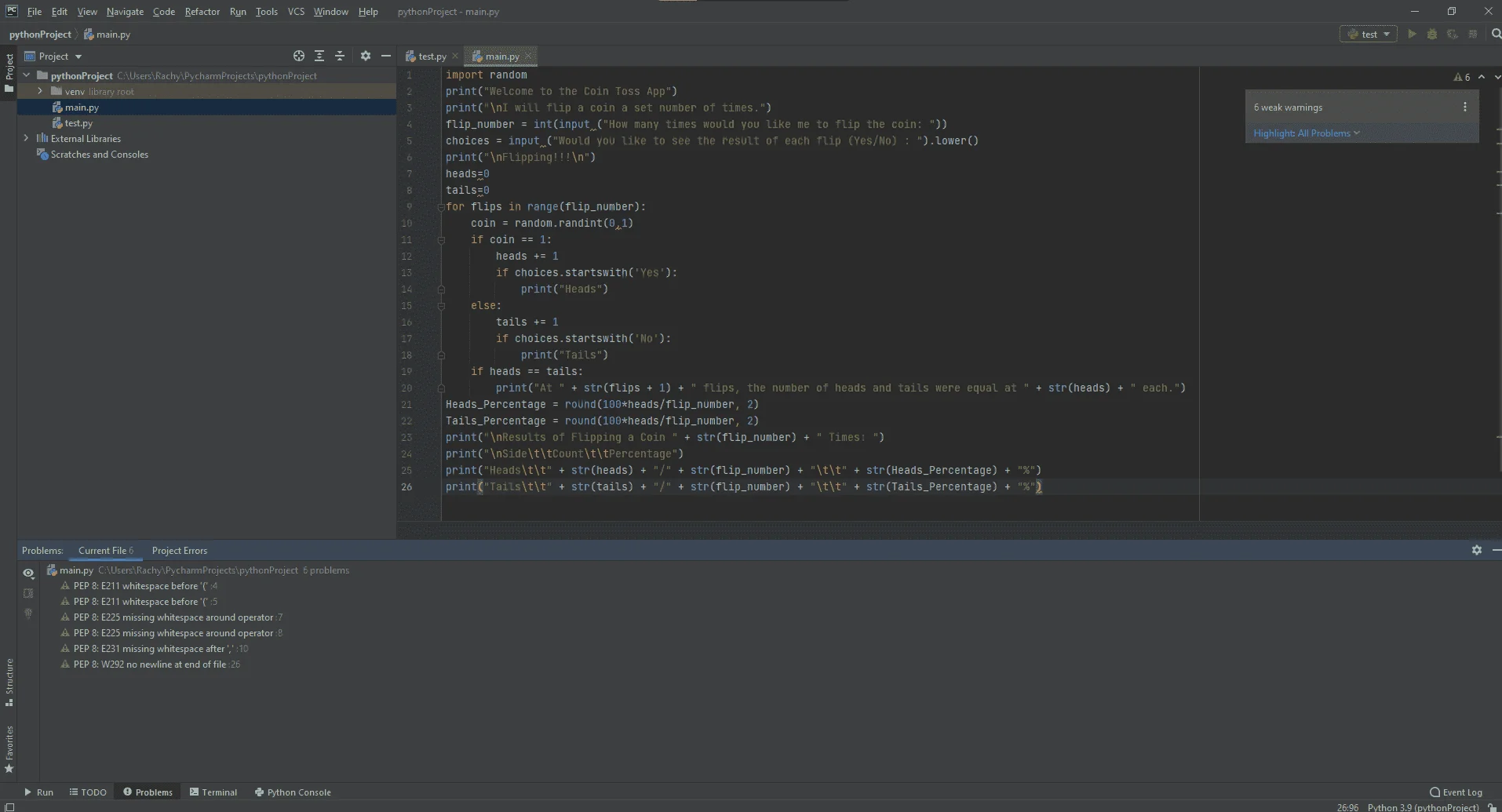The width and height of the screenshot is (1502, 812).
Task: Click the locate file target icon in Project panel
Action: click(299, 56)
